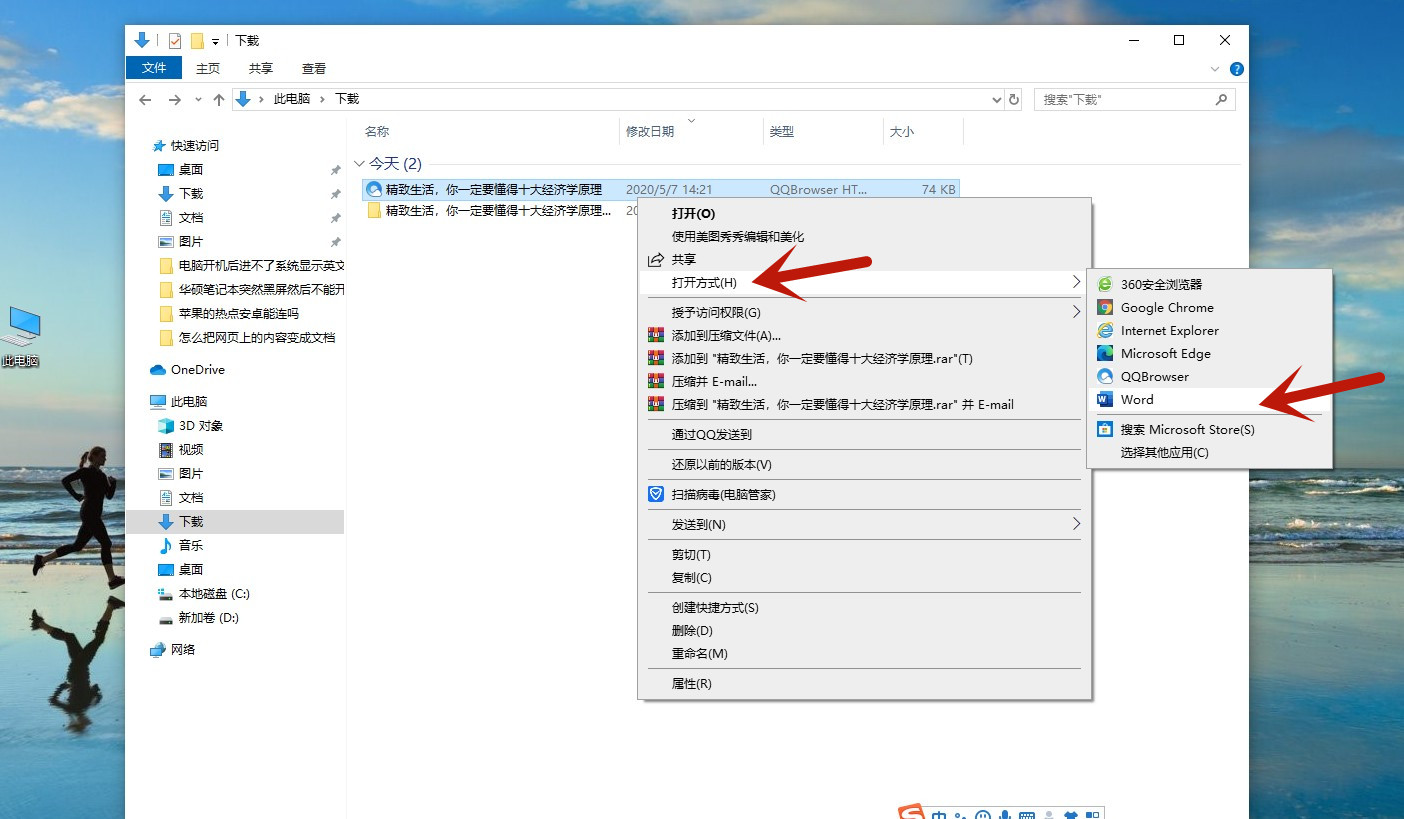Open the recent locations dropdown
The image size is (1404, 819).
(x=198, y=100)
